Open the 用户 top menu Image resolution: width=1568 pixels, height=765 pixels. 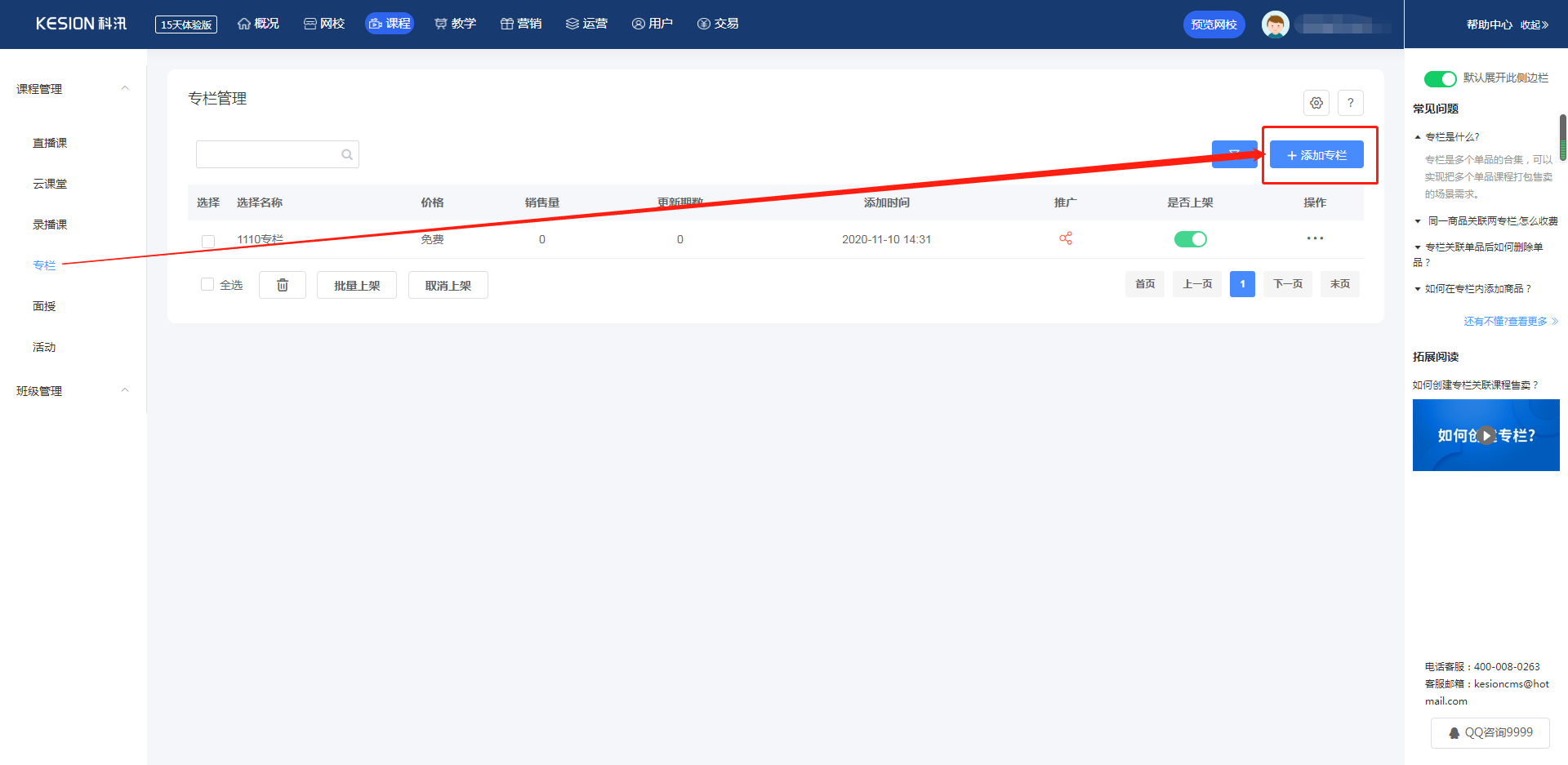click(653, 24)
